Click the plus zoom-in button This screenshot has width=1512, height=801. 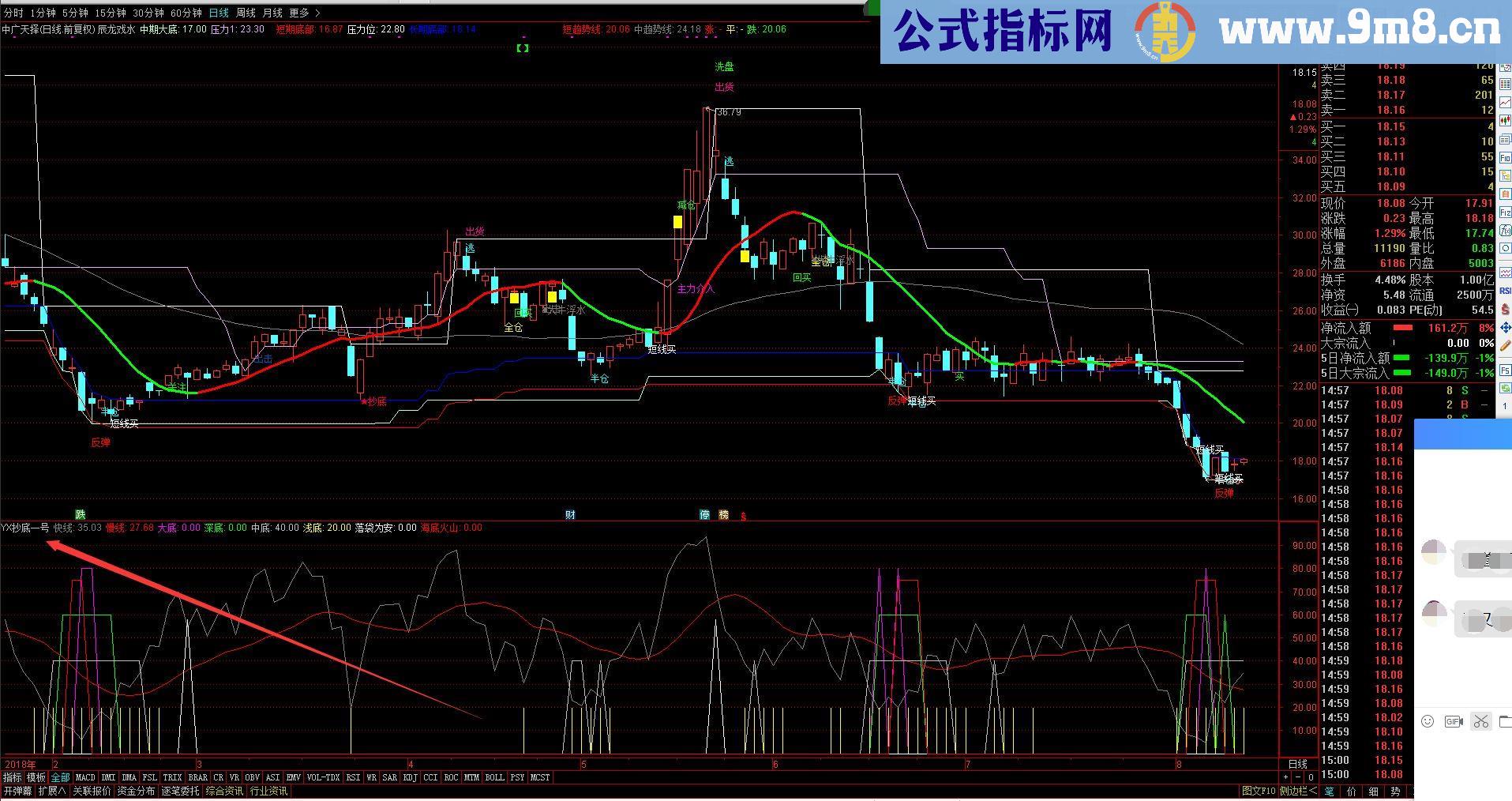pos(1285,777)
